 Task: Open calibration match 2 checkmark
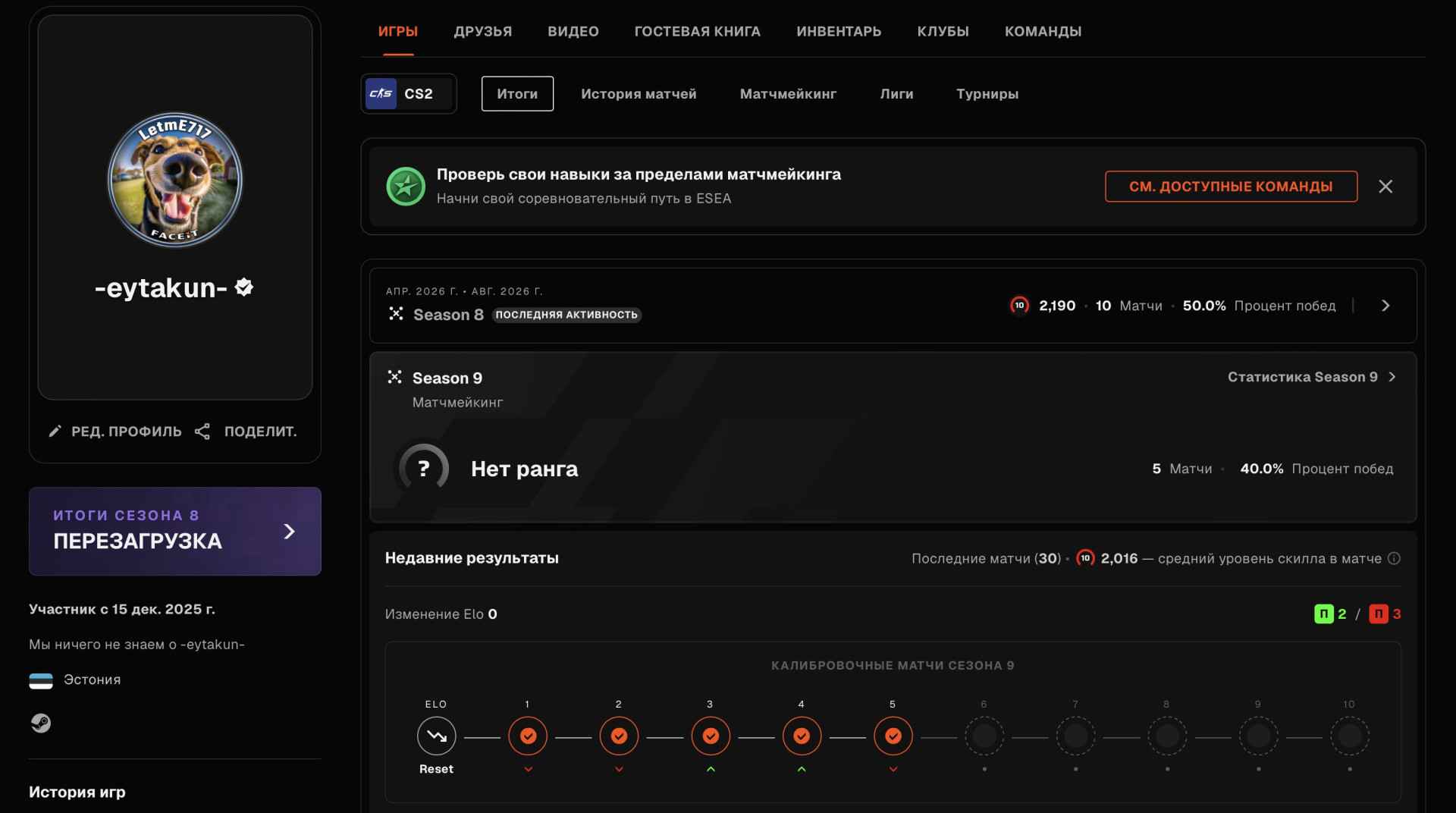point(619,736)
